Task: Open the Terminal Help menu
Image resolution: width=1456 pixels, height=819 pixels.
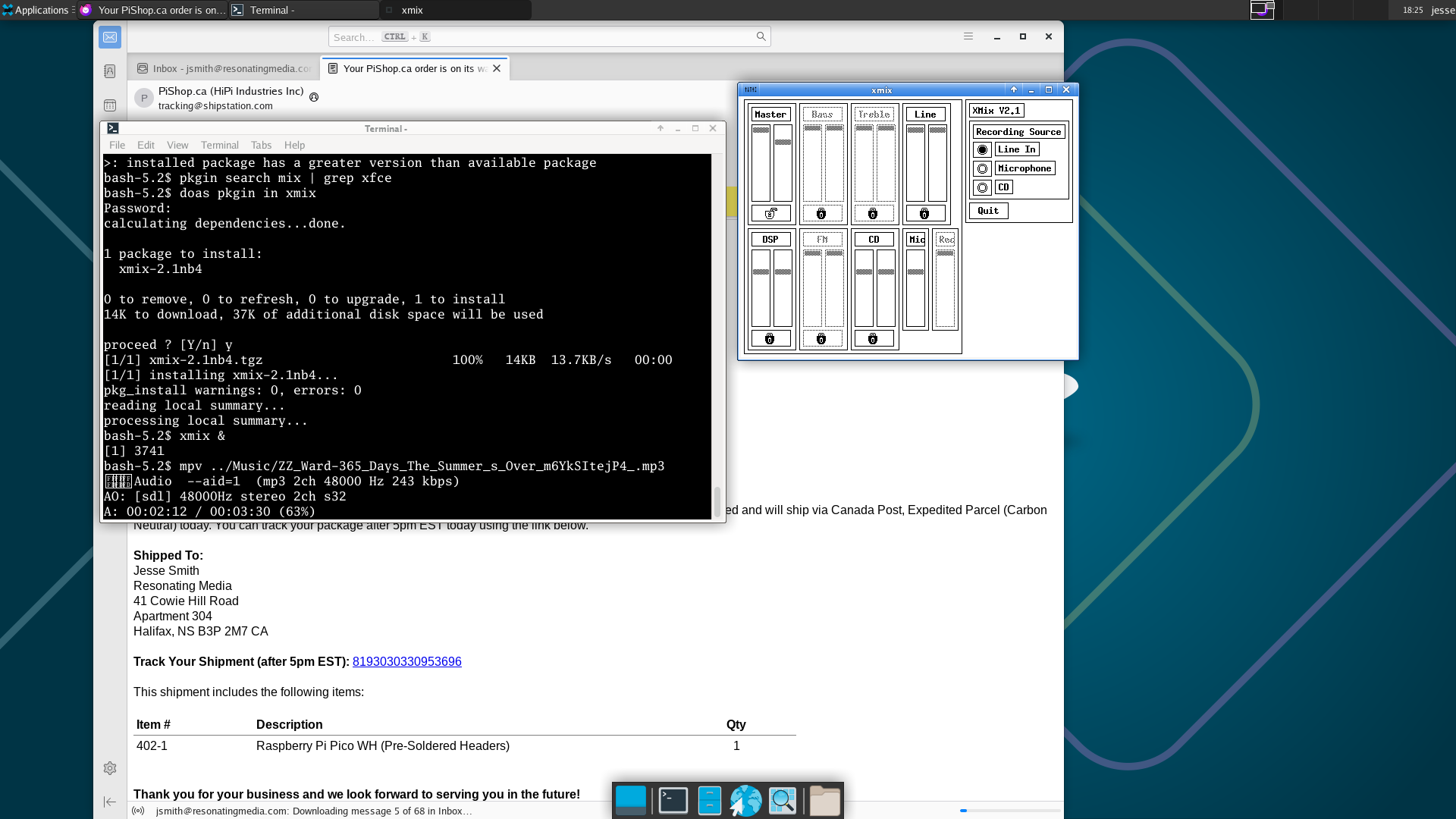Action: (294, 145)
